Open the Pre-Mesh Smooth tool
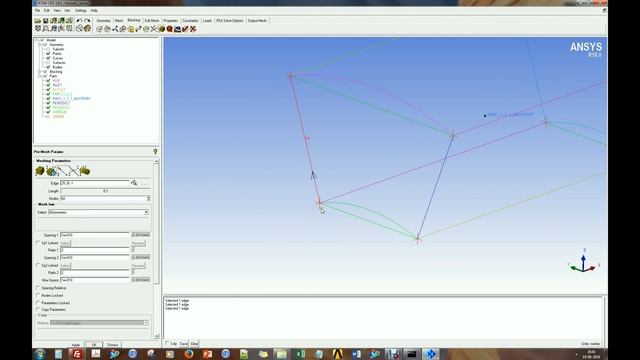Image resolution: width=640 pixels, height=360 pixels. [x=177, y=29]
